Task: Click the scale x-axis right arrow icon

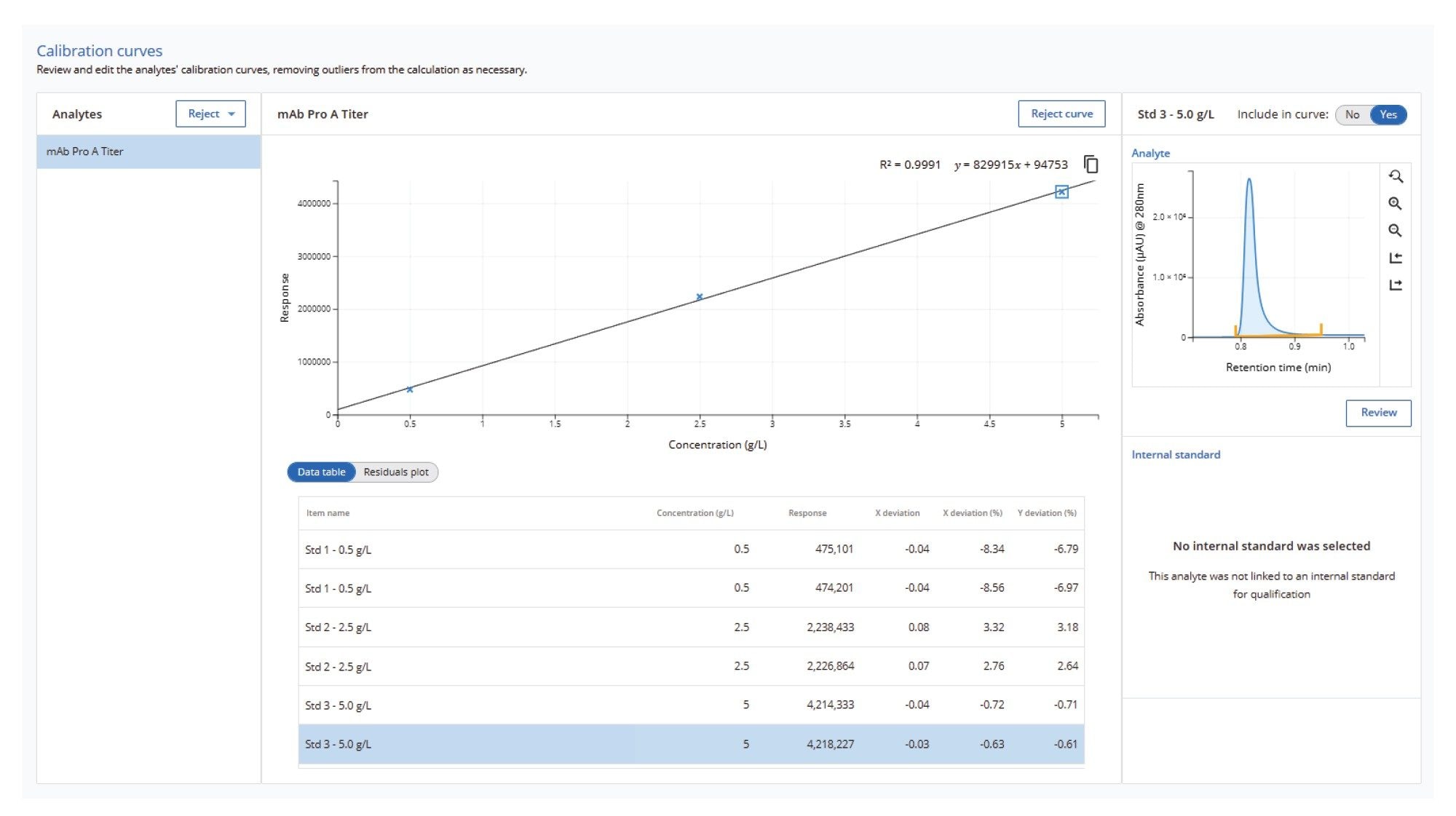Action: [x=1395, y=285]
